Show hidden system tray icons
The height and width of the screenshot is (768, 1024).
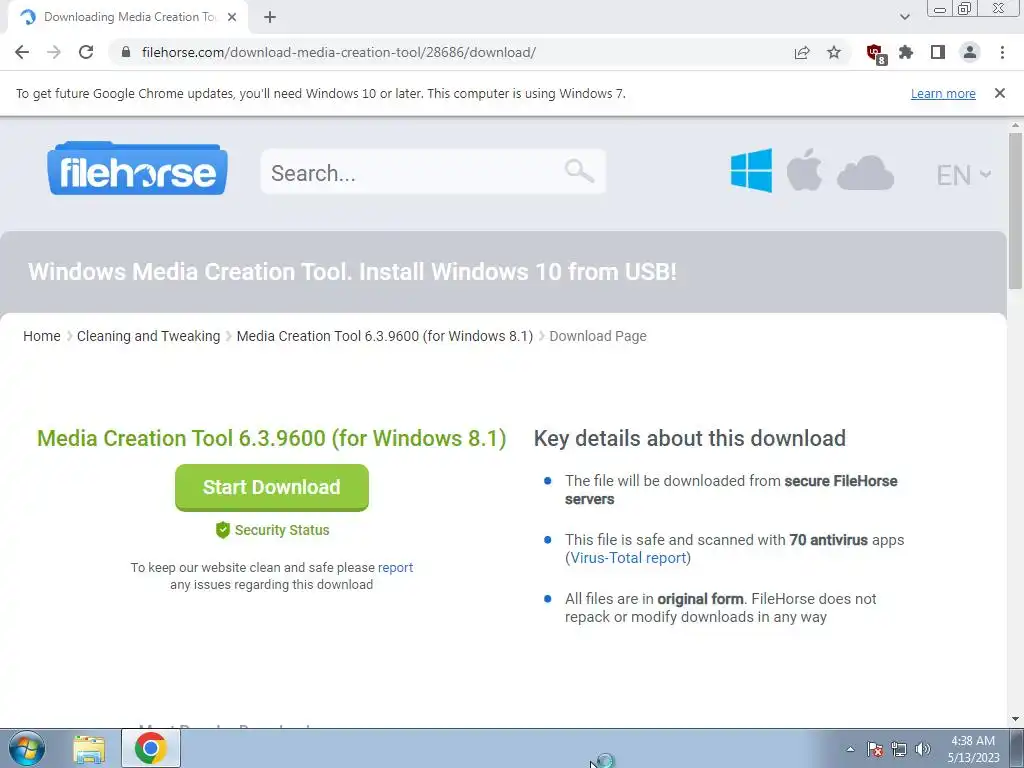[x=850, y=749]
